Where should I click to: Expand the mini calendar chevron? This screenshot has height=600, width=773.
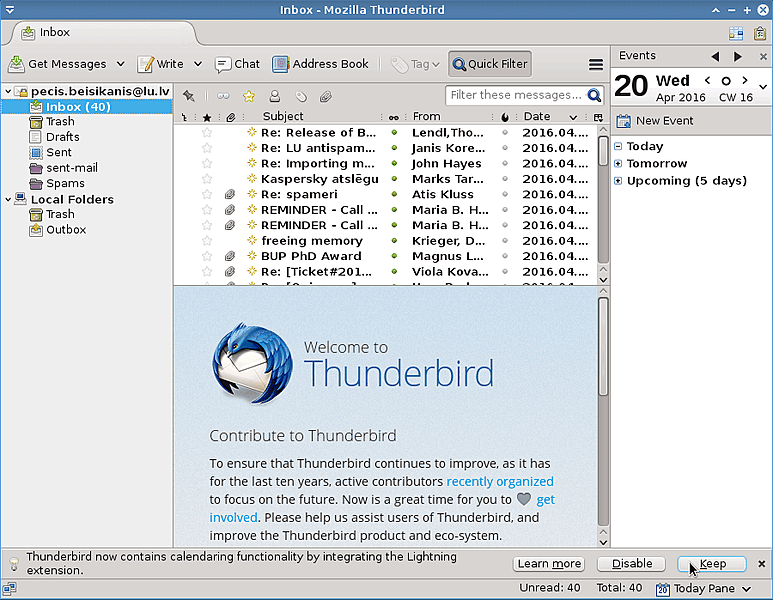[x=763, y=87]
